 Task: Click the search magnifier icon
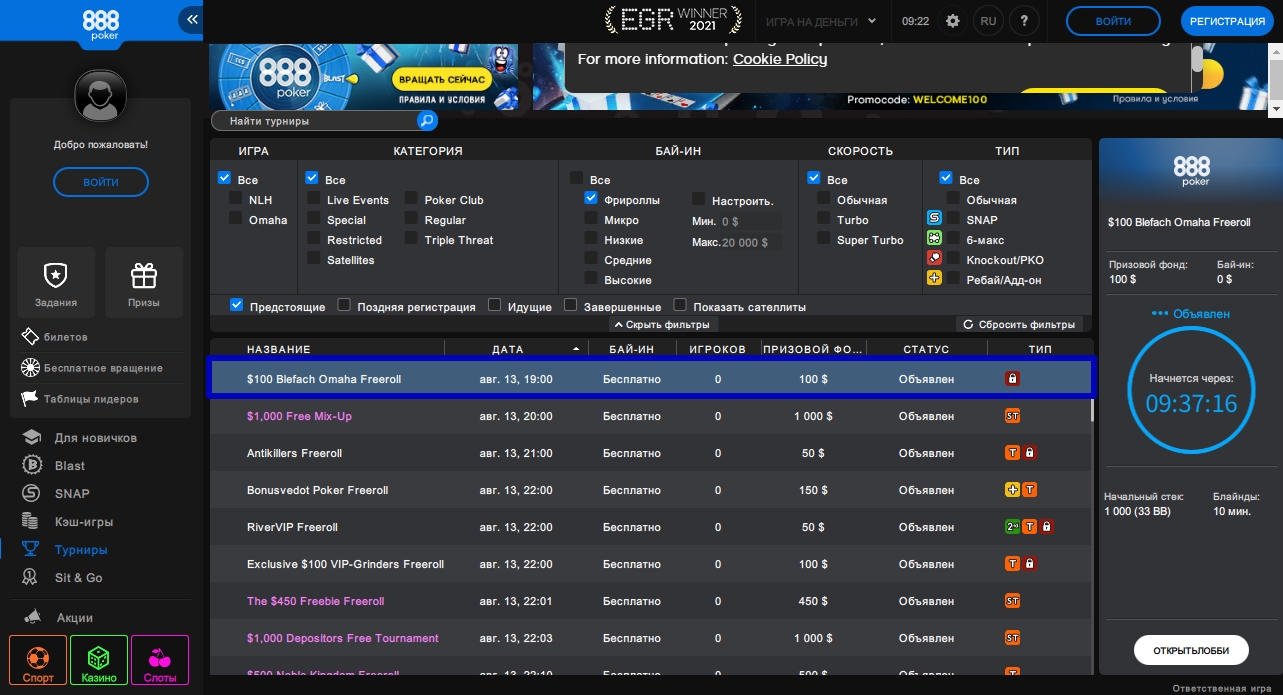[426, 121]
